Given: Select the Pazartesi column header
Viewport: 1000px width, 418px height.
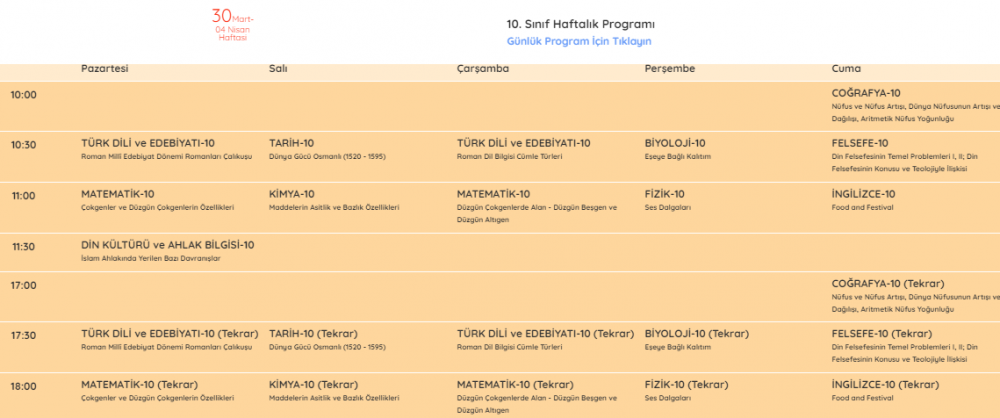Looking at the screenshot, I should point(104,69).
